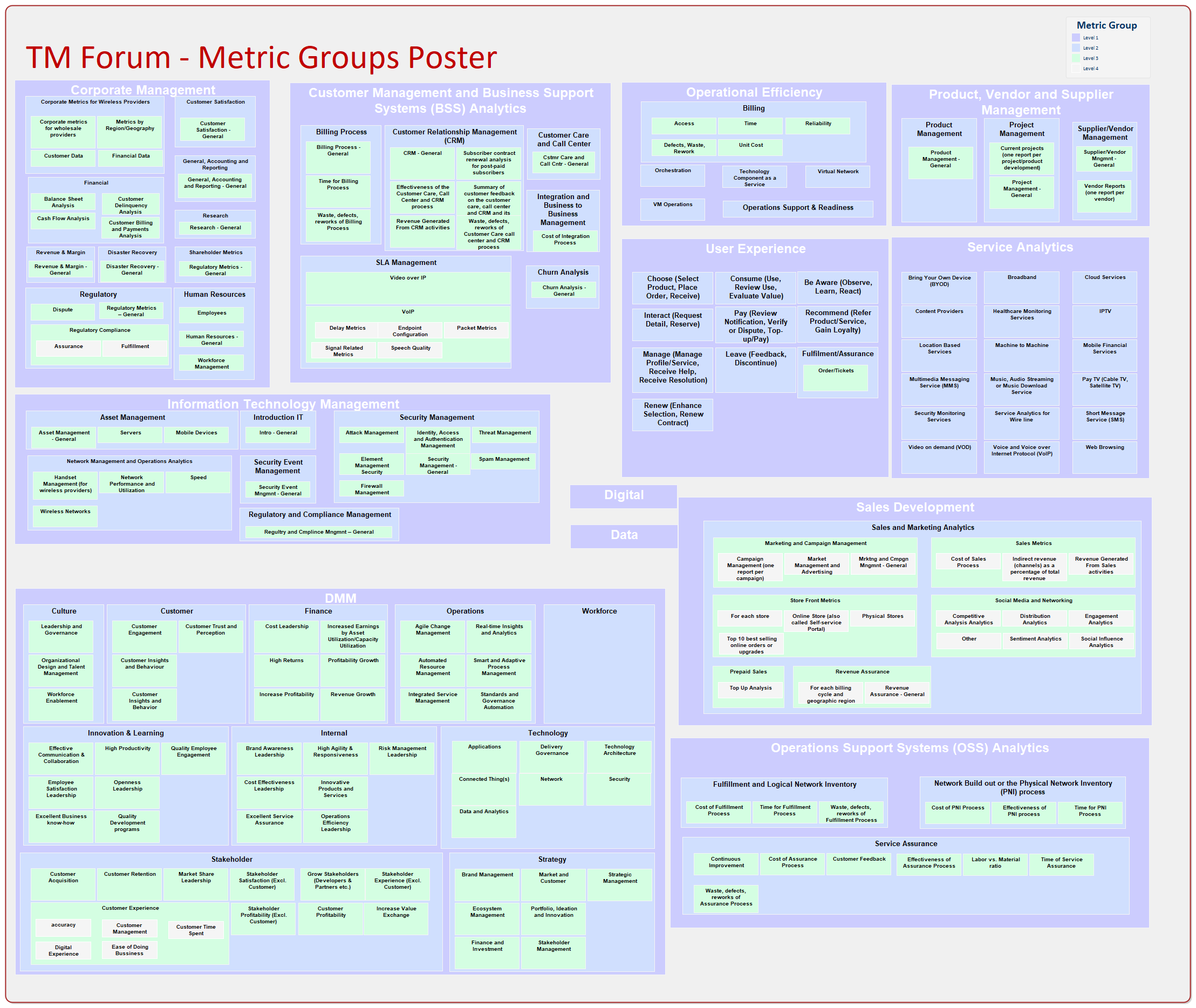Select the 'Virtual Network' box
The image size is (1196, 1008).
pyautogui.click(x=837, y=176)
